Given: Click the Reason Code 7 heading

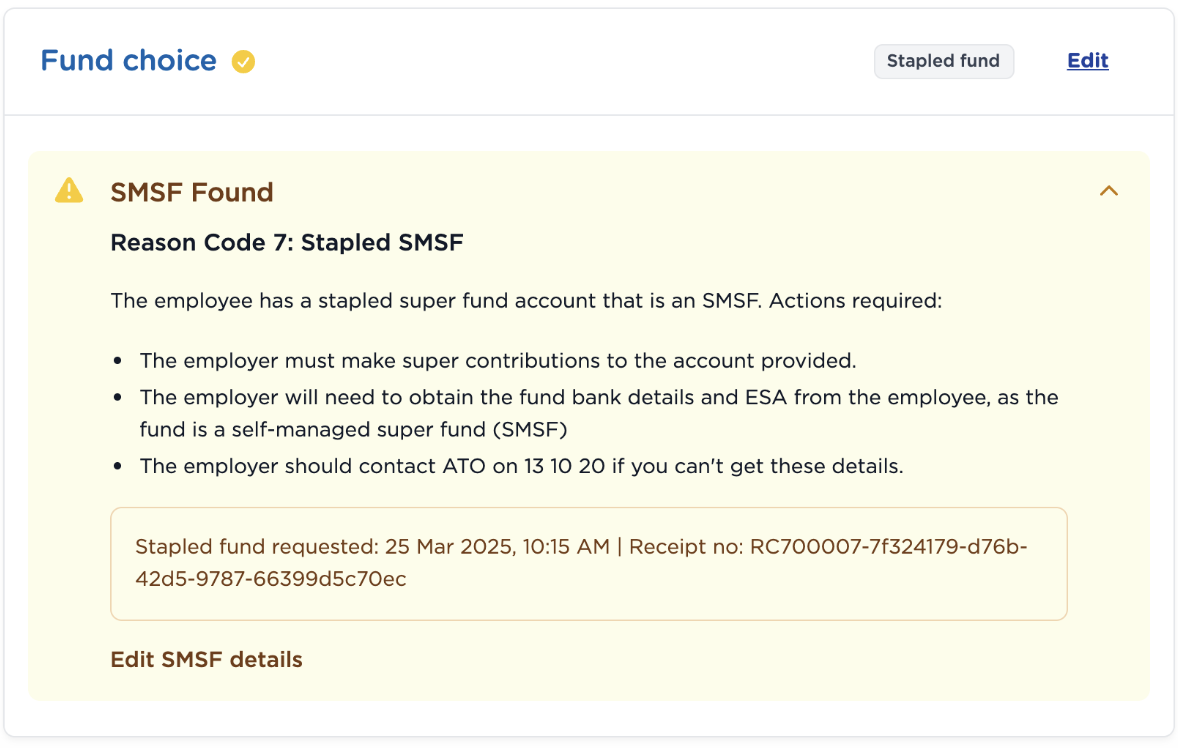Looking at the screenshot, I should 286,242.
